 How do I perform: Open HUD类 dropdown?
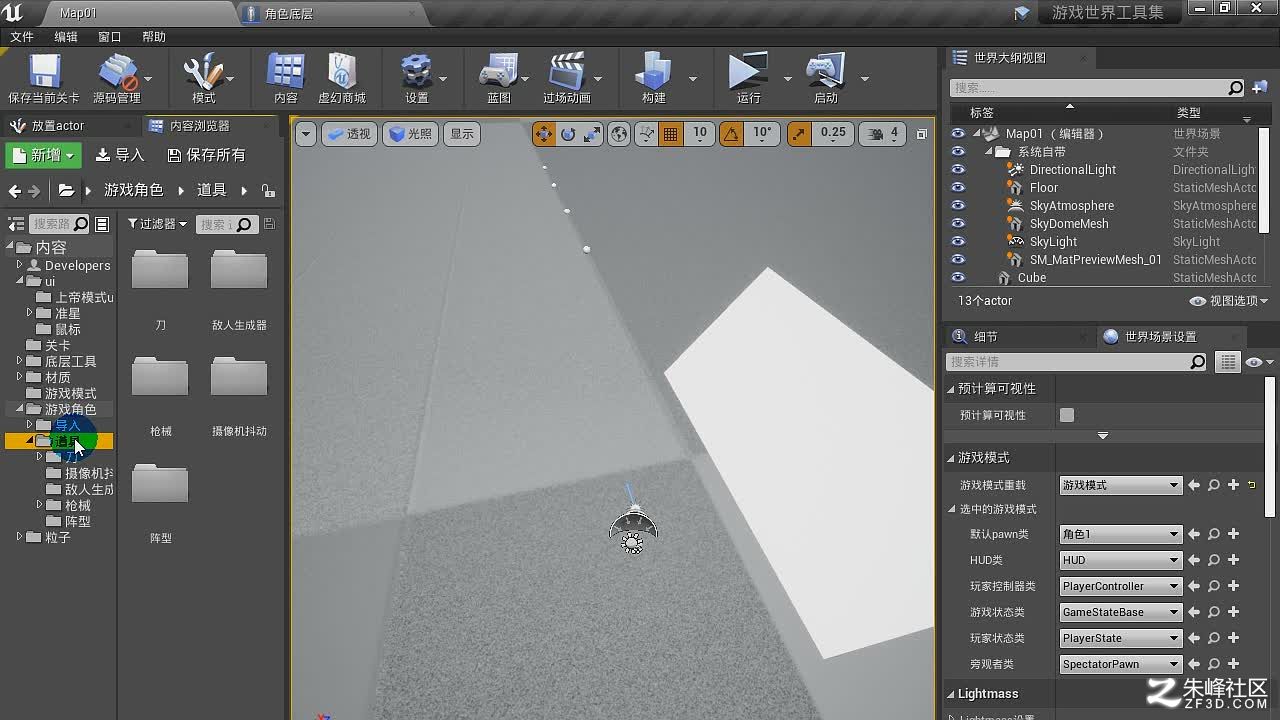click(1120, 560)
